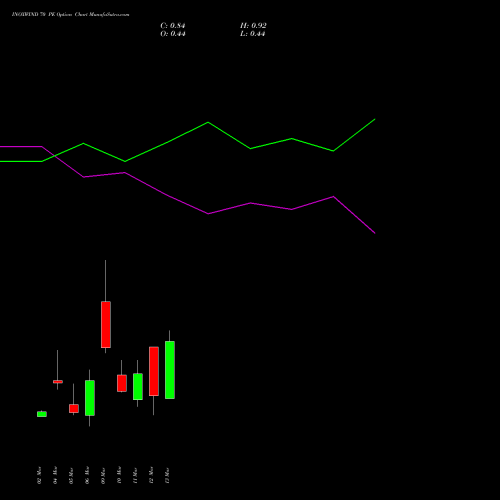This screenshot has width=500, height=500.
Task: Click the green candle above 13 Mar
Action: pos(170,370)
